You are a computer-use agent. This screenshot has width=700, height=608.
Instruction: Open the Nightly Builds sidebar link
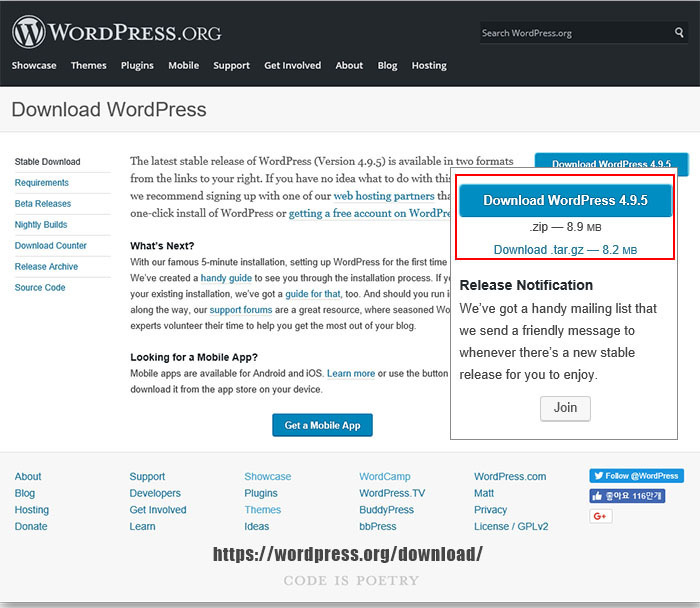41,225
